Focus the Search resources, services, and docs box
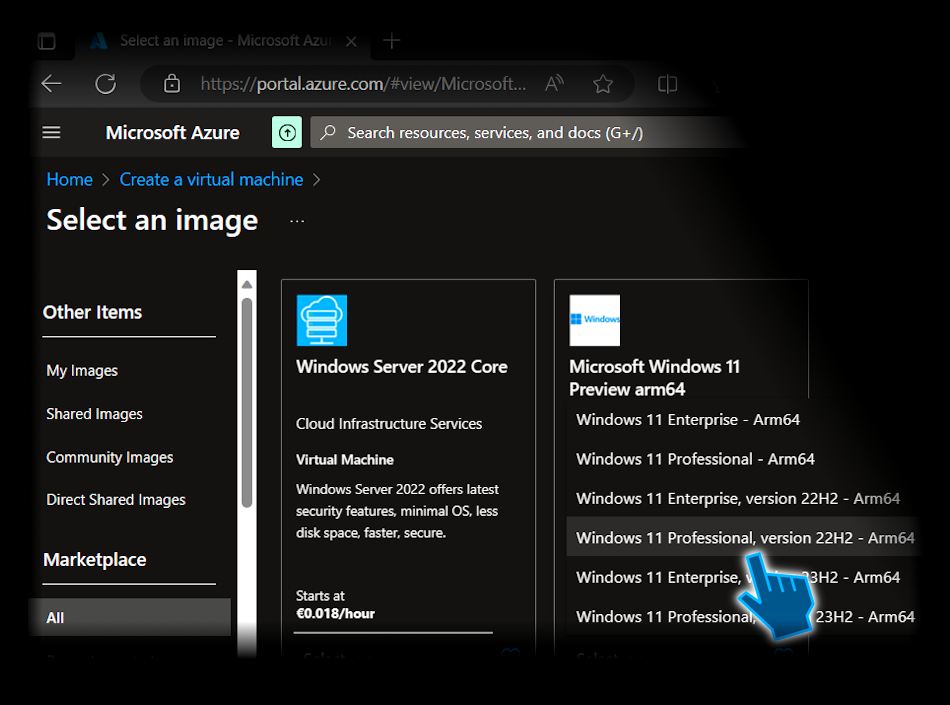950x705 pixels. [x=527, y=132]
